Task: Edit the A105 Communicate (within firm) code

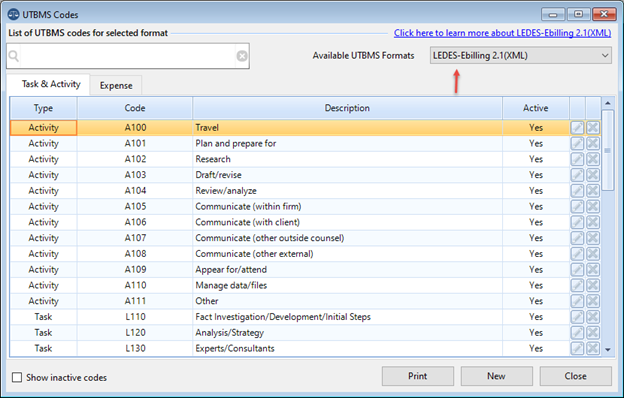Action: pos(577,207)
